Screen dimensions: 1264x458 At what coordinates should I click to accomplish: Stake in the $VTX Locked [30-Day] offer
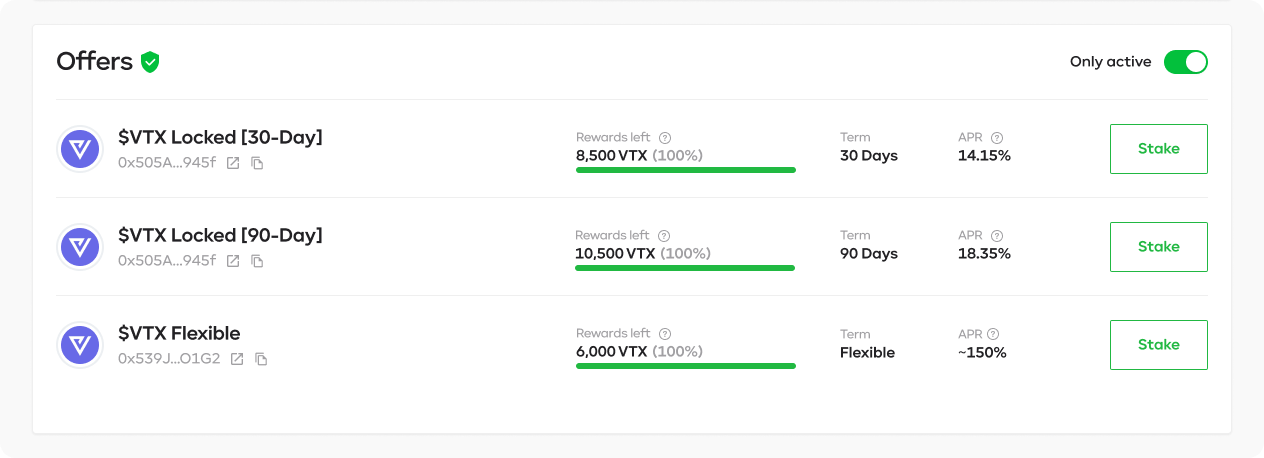pyautogui.click(x=1159, y=149)
